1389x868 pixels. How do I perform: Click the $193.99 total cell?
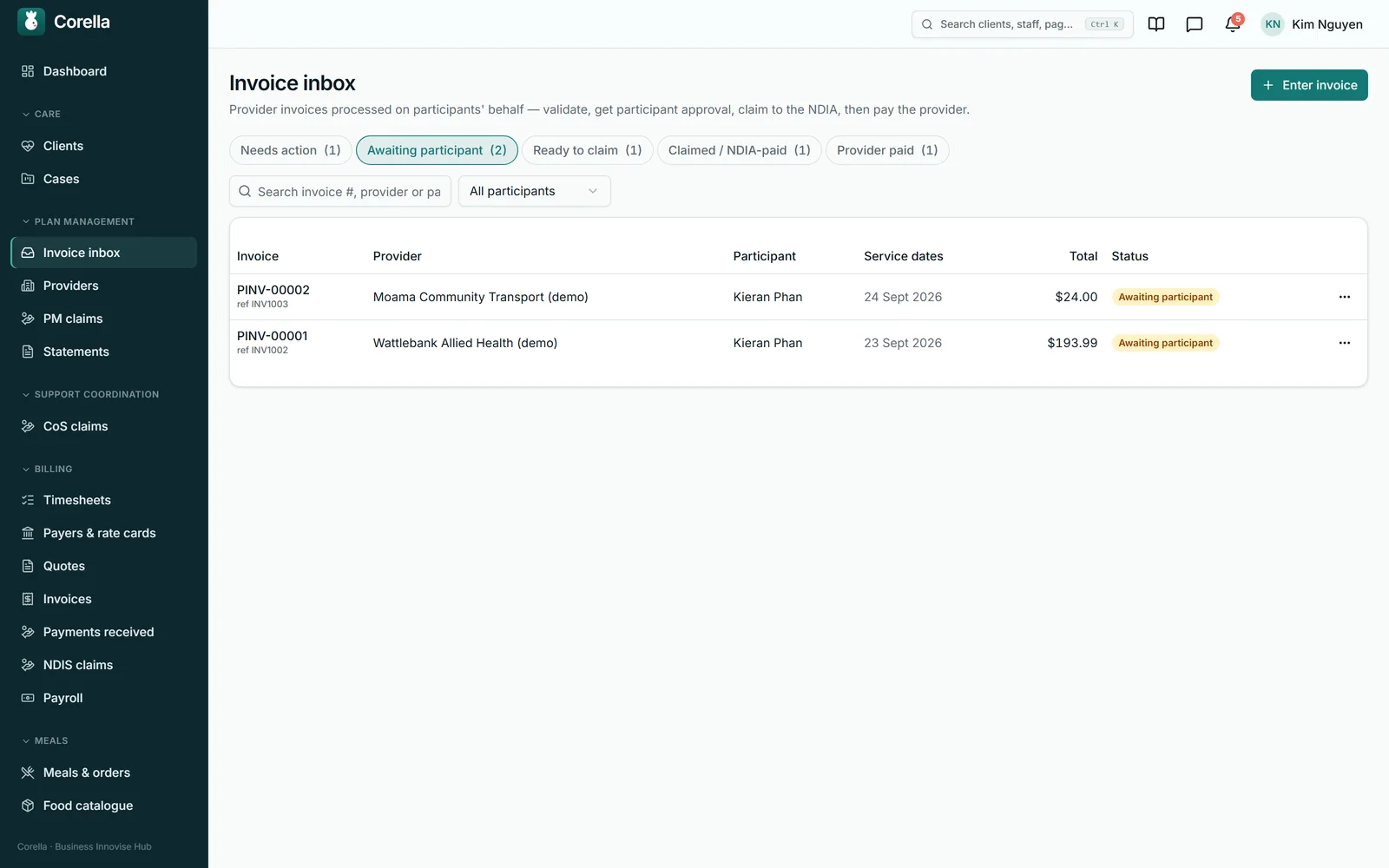1072,343
